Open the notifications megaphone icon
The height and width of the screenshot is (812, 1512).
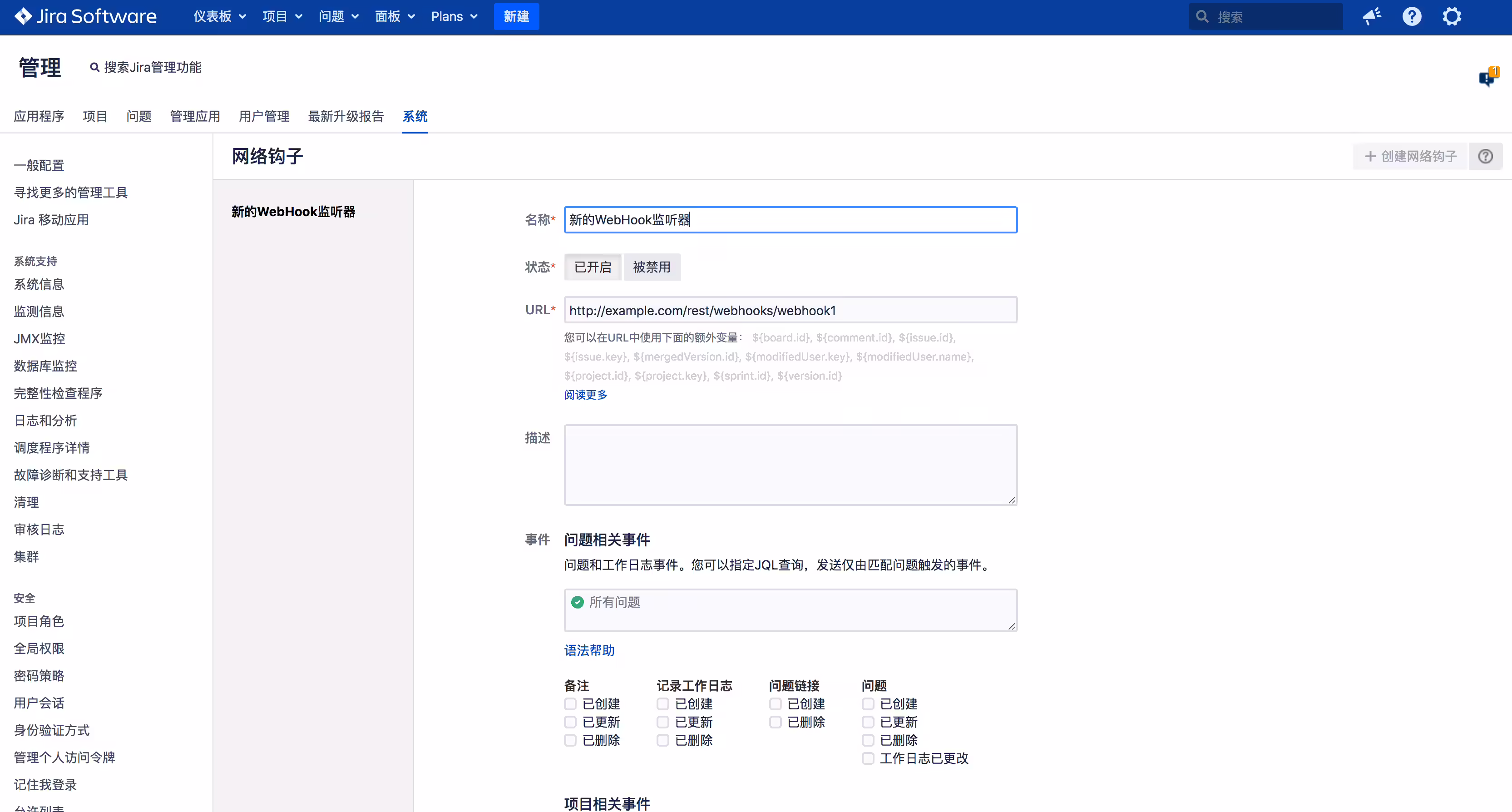pyautogui.click(x=1372, y=16)
